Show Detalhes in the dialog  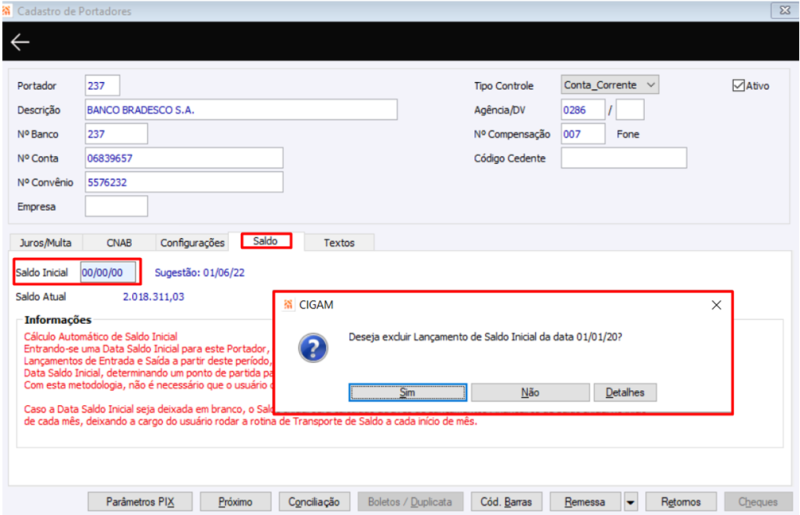625,393
